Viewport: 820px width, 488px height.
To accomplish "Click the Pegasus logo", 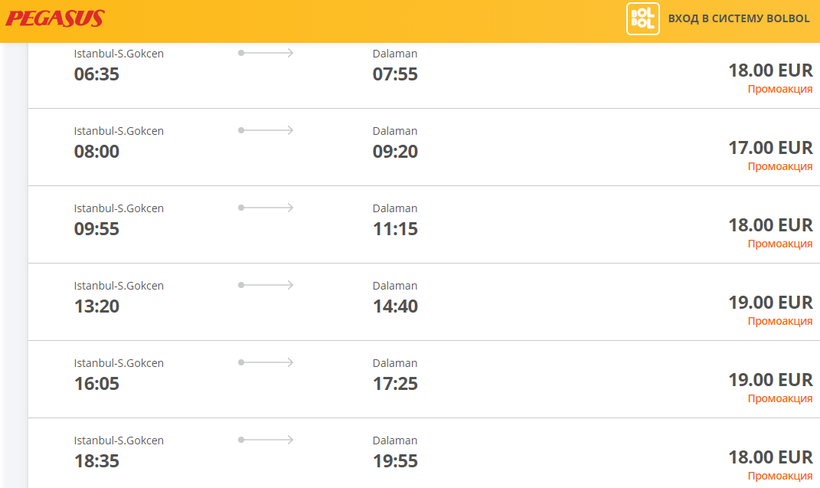I will pos(55,19).
